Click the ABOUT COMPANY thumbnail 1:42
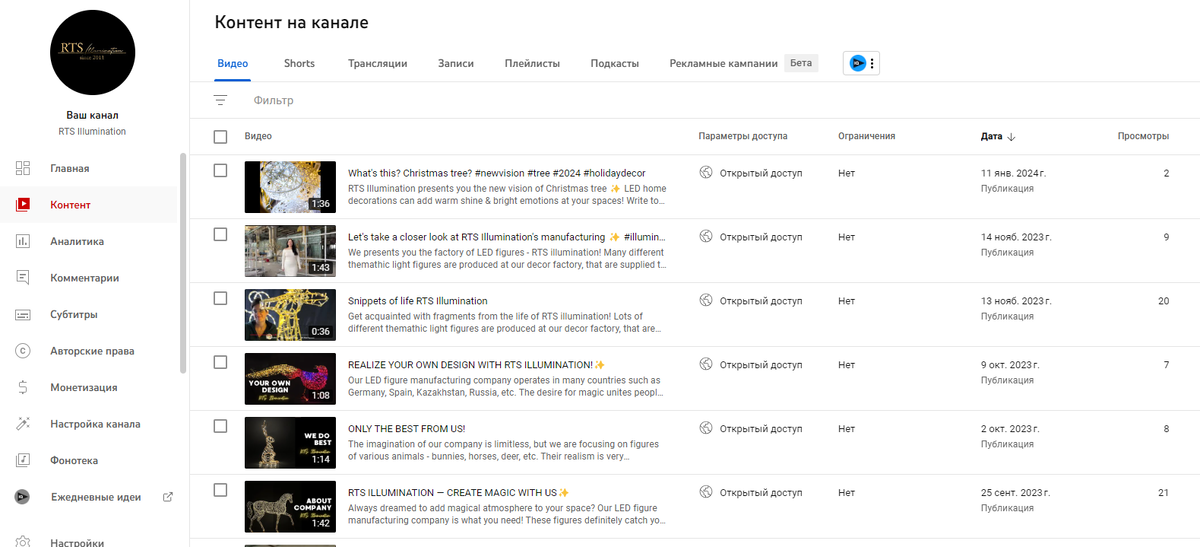This screenshot has width=1200, height=547. [290, 507]
